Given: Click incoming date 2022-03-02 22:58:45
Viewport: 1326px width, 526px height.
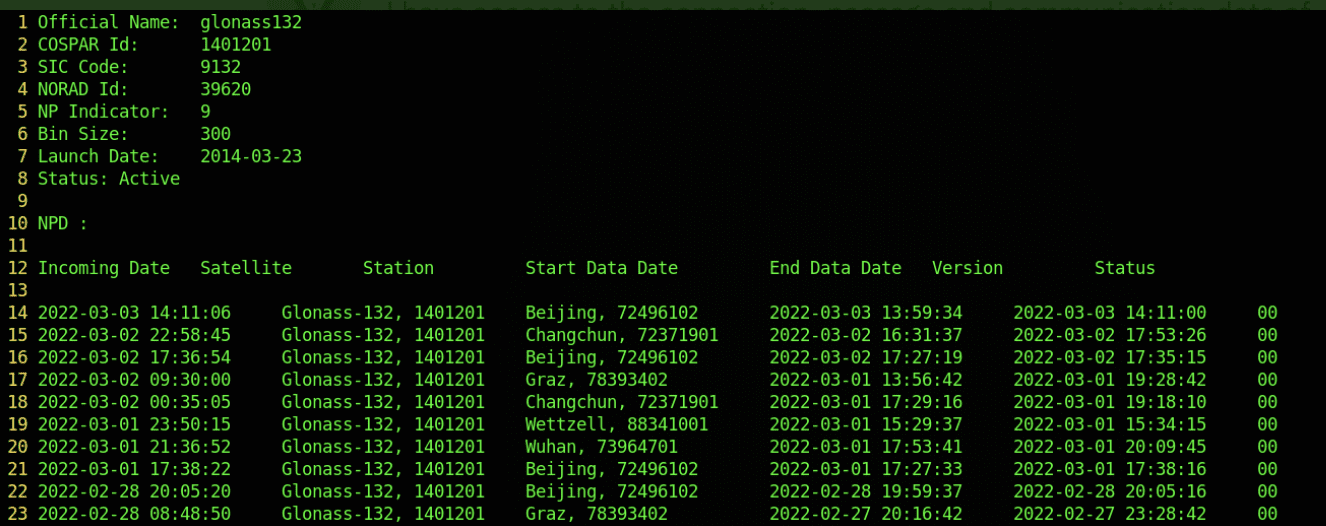Looking at the screenshot, I should 134,335.
